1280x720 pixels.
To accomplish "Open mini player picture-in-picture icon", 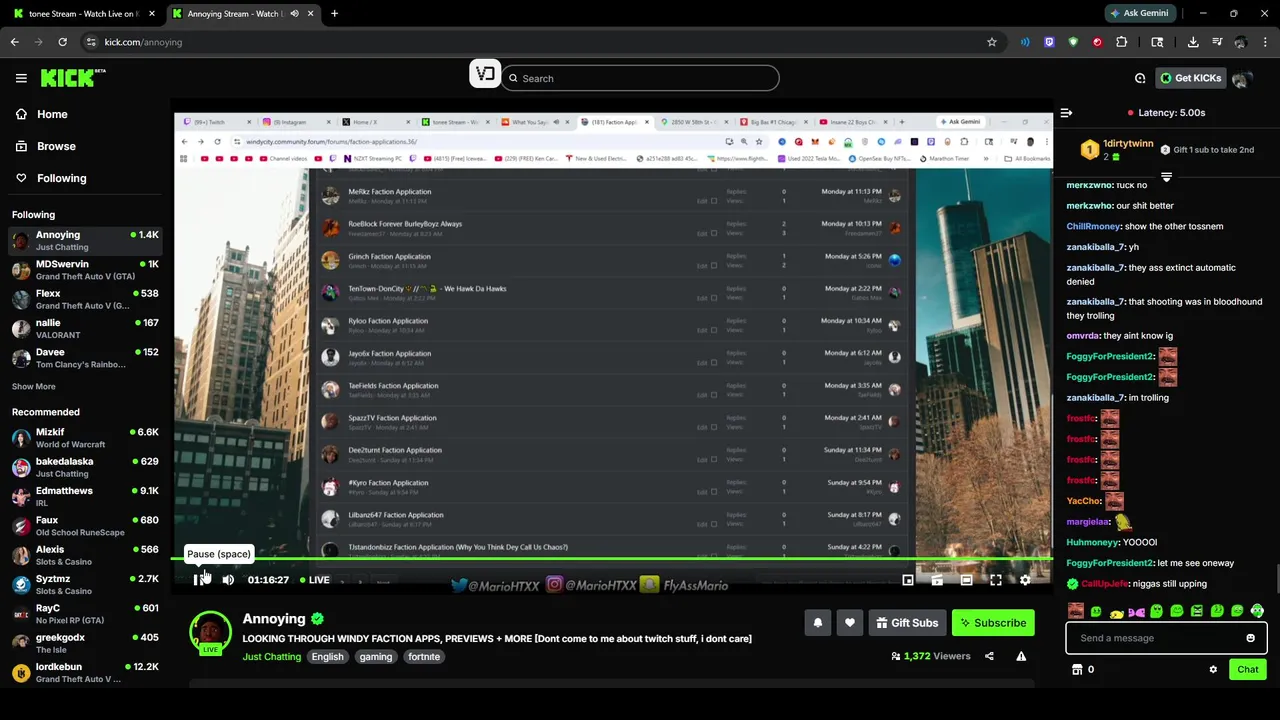I will (908, 580).
